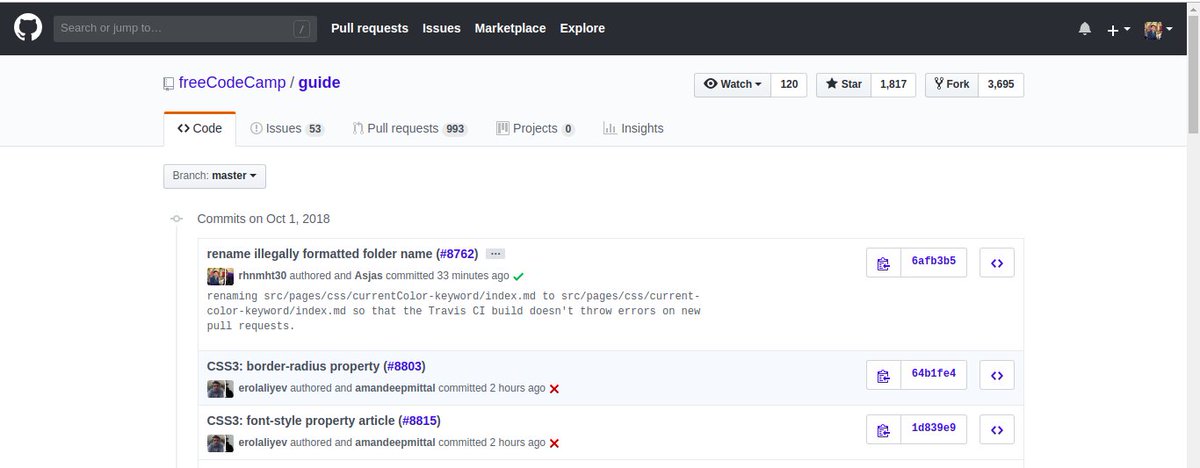Open the user avatar menu
Image resolution: width=1200 pixels, height=468 pixels.
pyautogui.click(x=1159, y=29)
